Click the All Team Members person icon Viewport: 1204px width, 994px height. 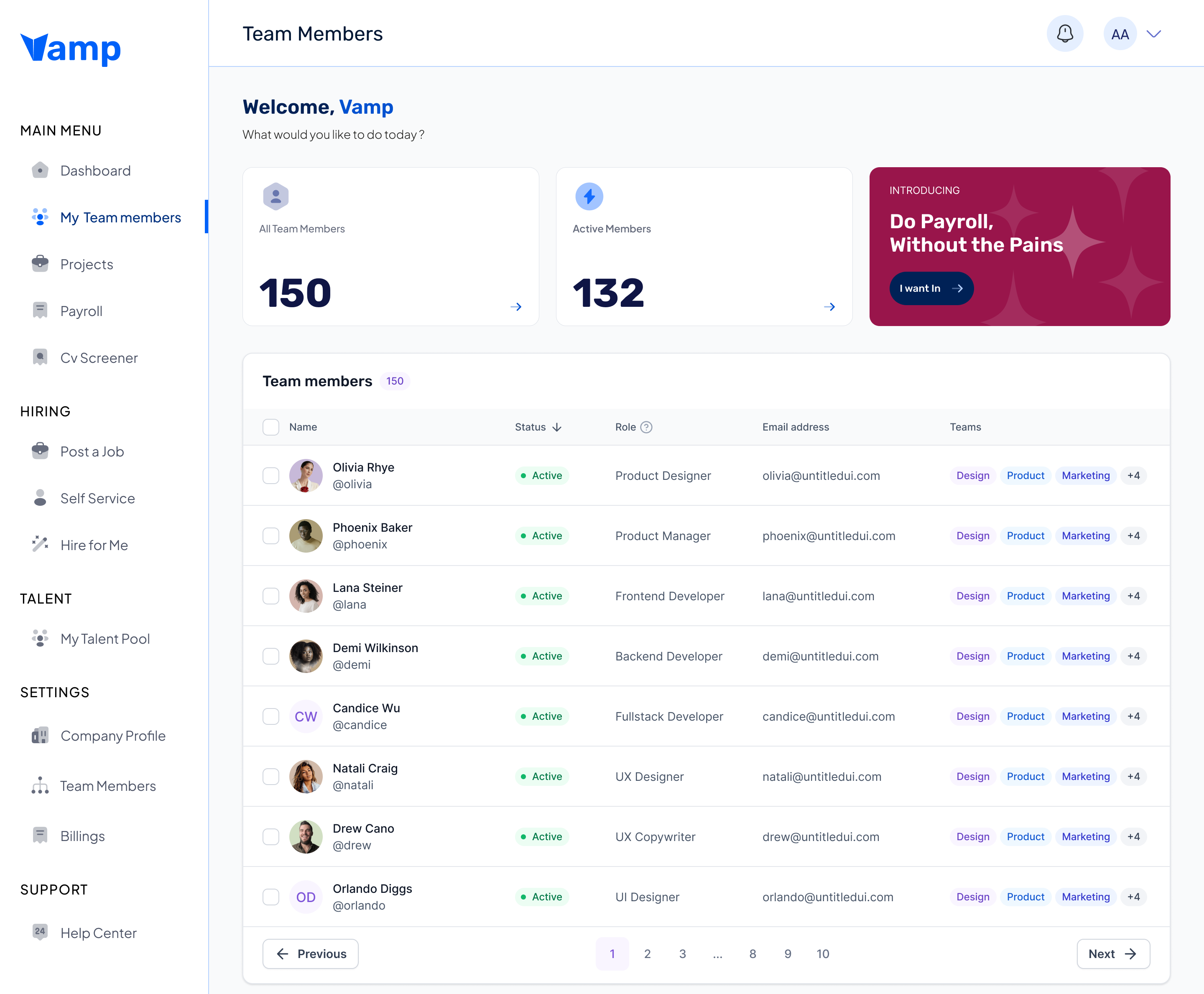[x=276, y=196]
